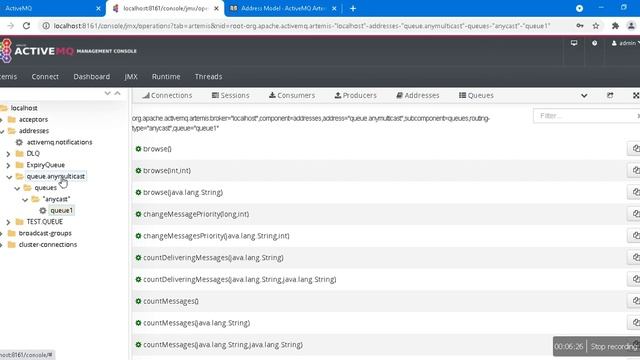Open the Threads menu
This screenshot has height=360, width=640.
click(208, 77)
